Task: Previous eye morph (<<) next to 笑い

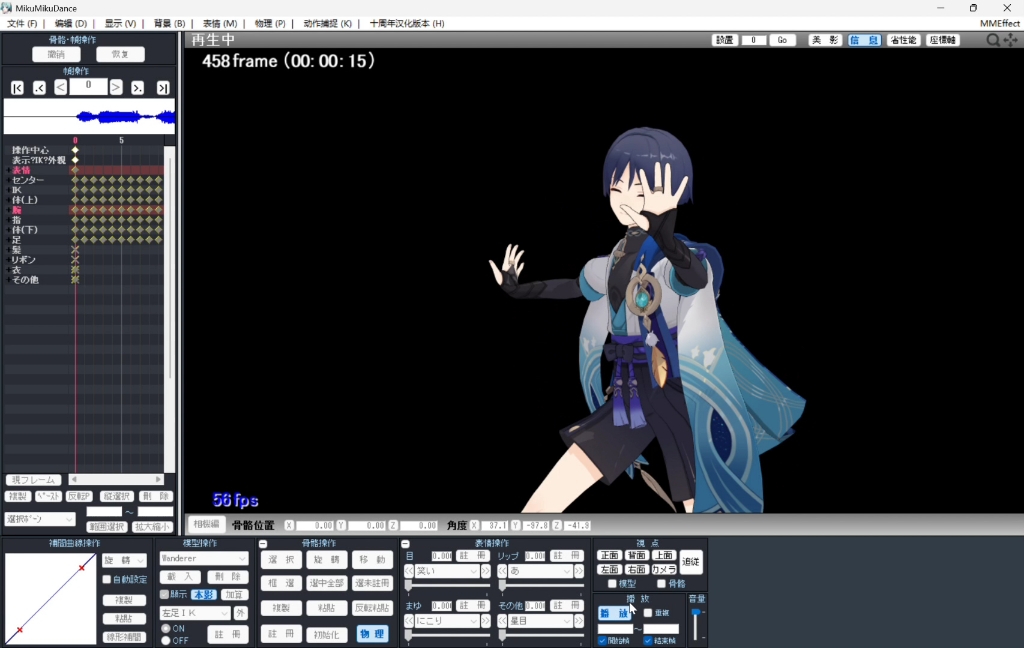Action: 409,571
